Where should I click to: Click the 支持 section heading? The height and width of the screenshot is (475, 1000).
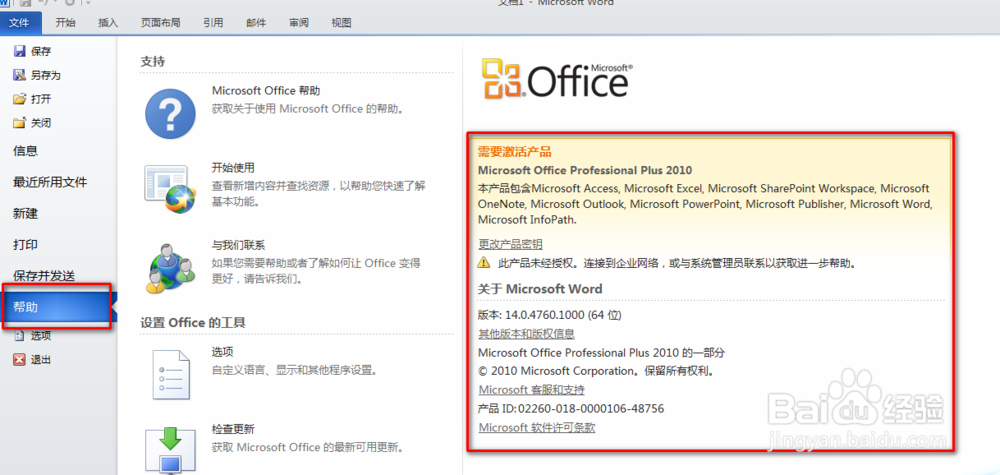pyautogui.click(x=152, y=62)
